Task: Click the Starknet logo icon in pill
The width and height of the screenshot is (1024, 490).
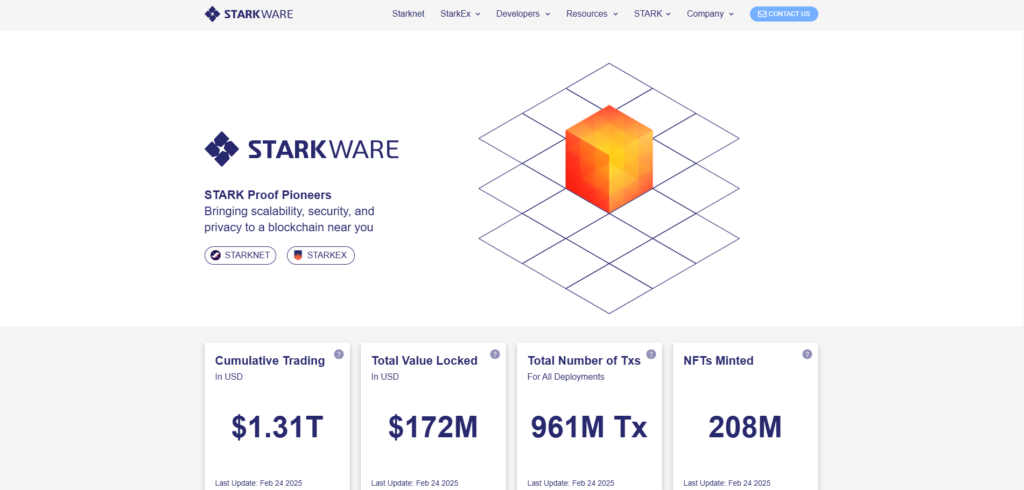Action: point(216,255)
